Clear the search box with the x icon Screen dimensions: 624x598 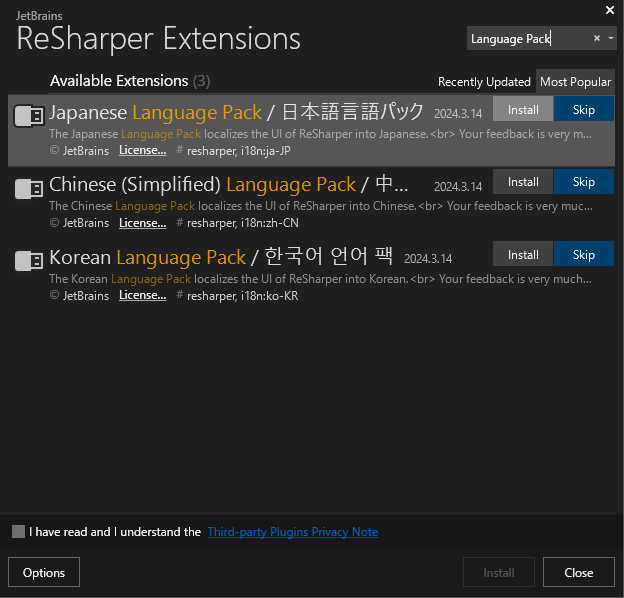pyautogui.click(x=597, y=38)
